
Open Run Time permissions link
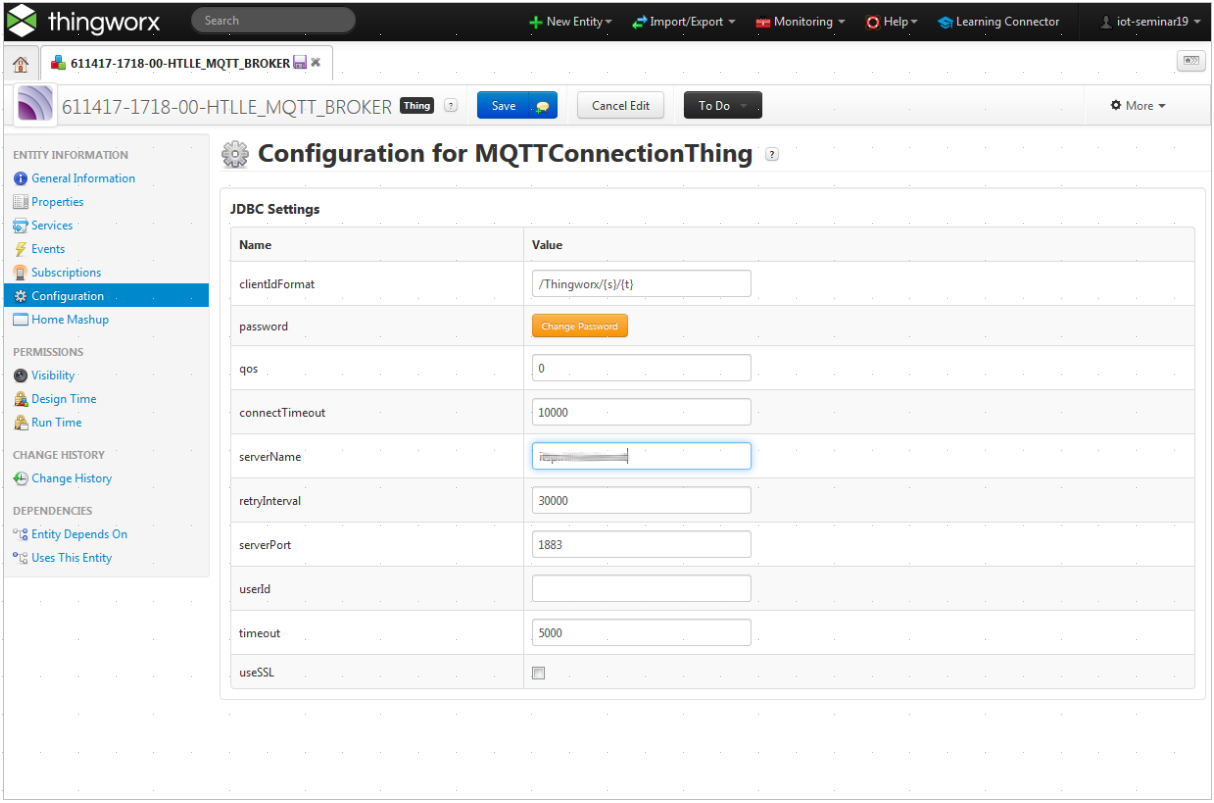point(56,423)
